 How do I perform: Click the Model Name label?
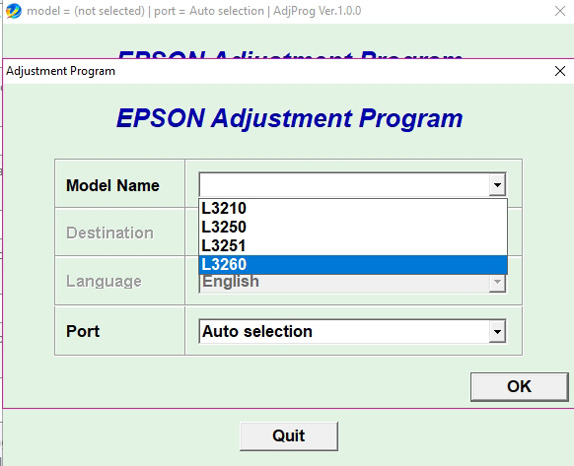pyautogui.click(x=113, y=185)
